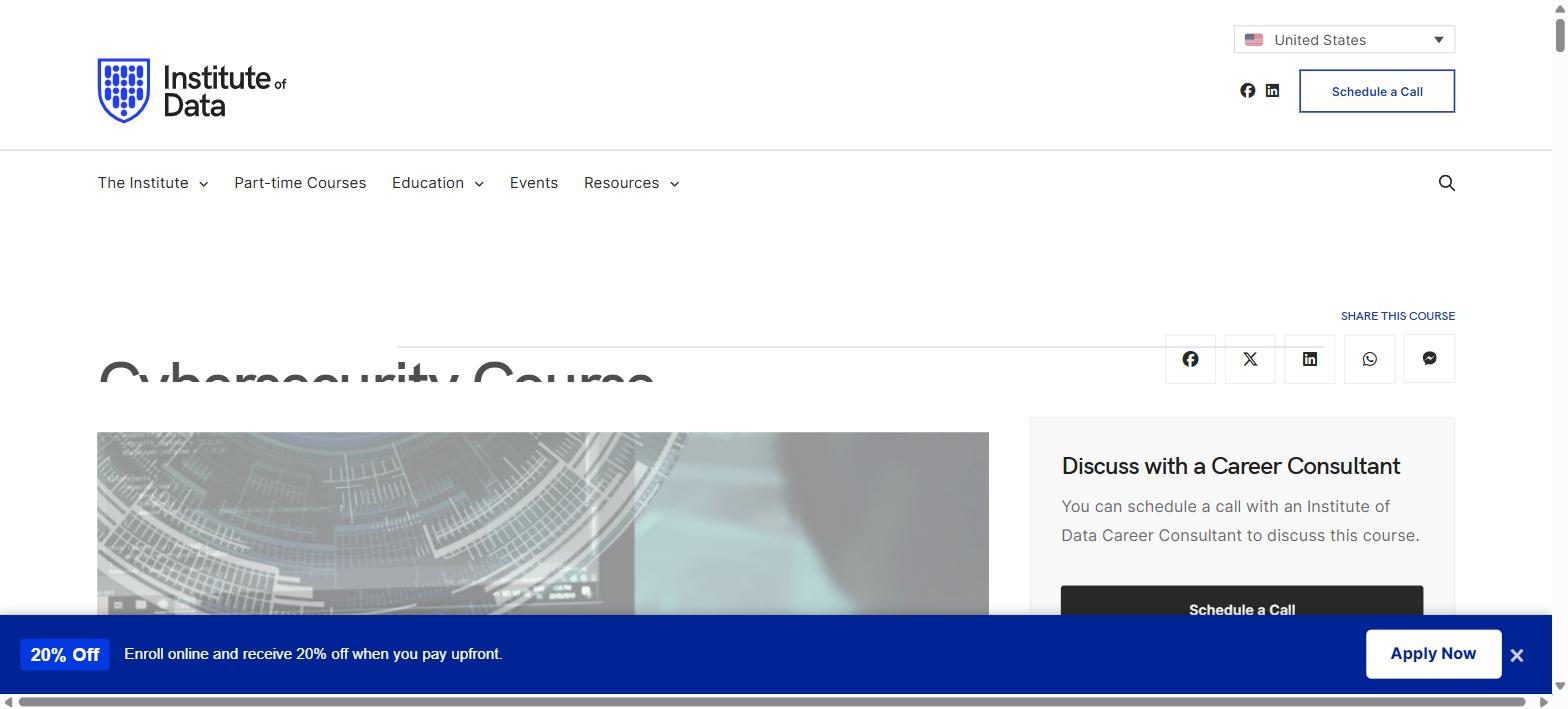1568x709 pixels.
Task: Share this course on X
Action: click(1250, 359)
